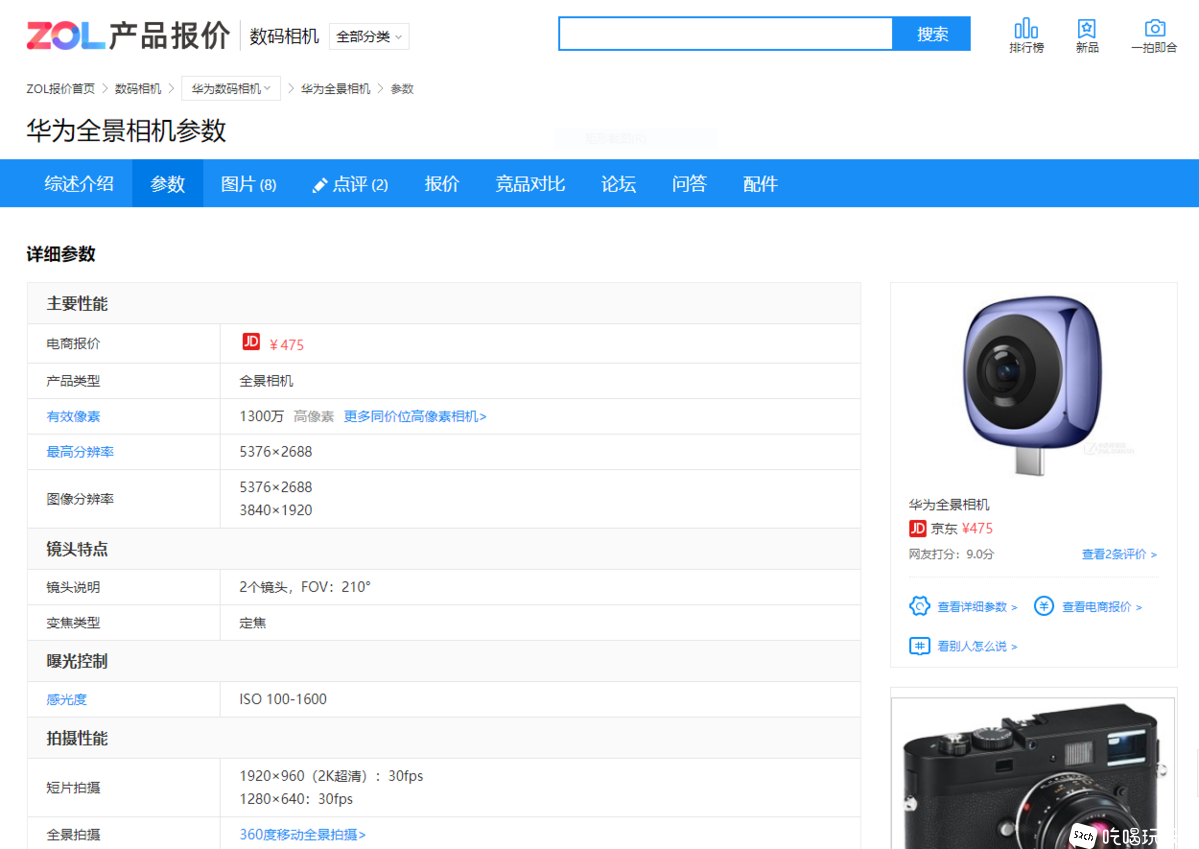1199x849 pixels.
Task: Open the 排行榜 ranking icon
Action: point(1025,36)
